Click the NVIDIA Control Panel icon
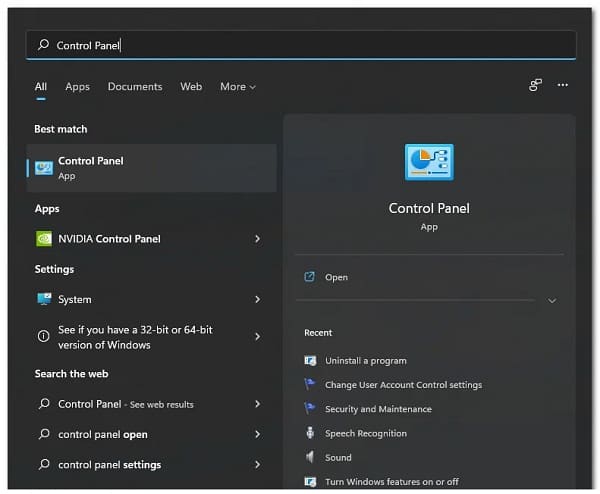Screen dimensions: 600x494 point(44,239)
